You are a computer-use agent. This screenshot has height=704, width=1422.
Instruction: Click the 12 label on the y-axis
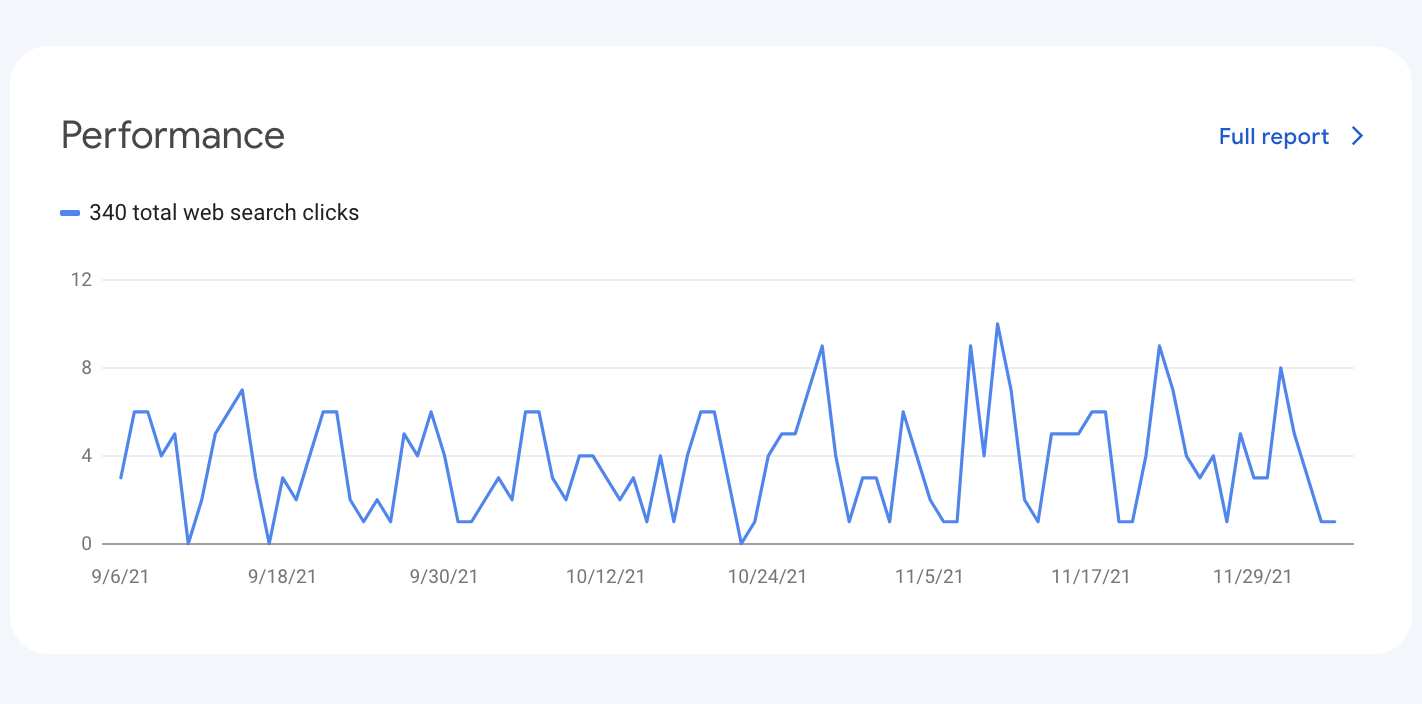[81, 280]
